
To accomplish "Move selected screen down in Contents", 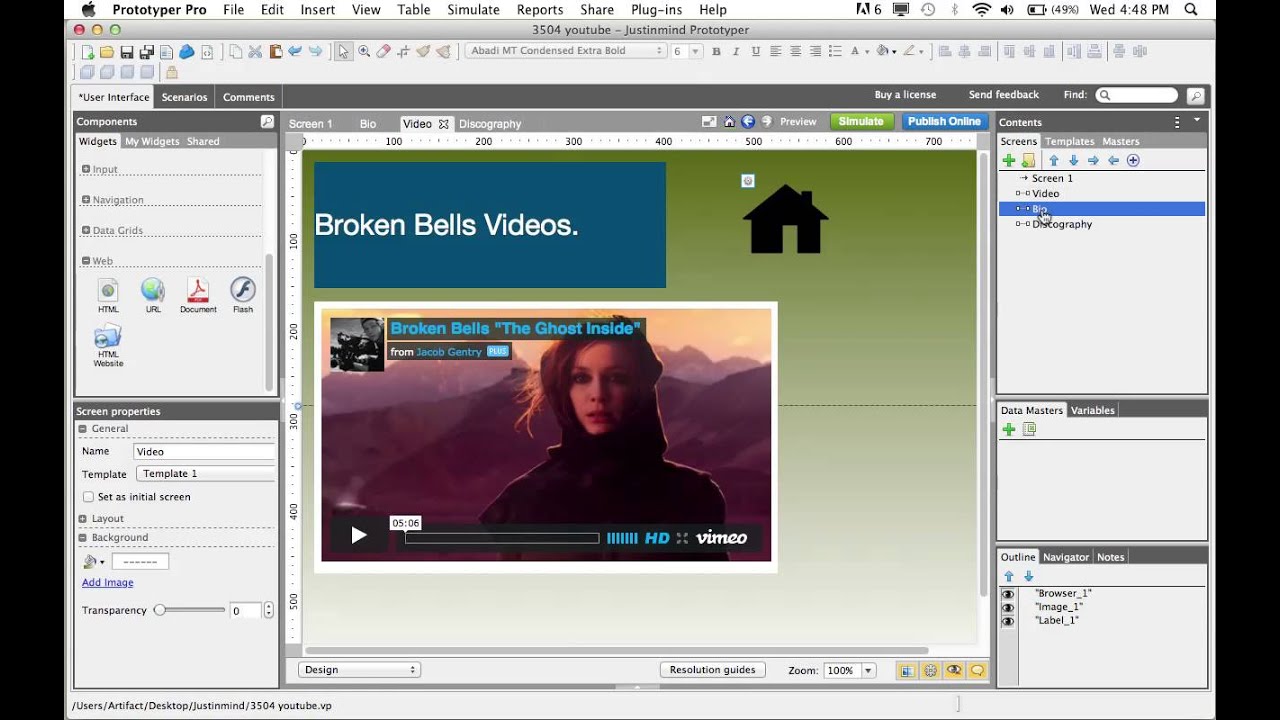I will 1073,160.
